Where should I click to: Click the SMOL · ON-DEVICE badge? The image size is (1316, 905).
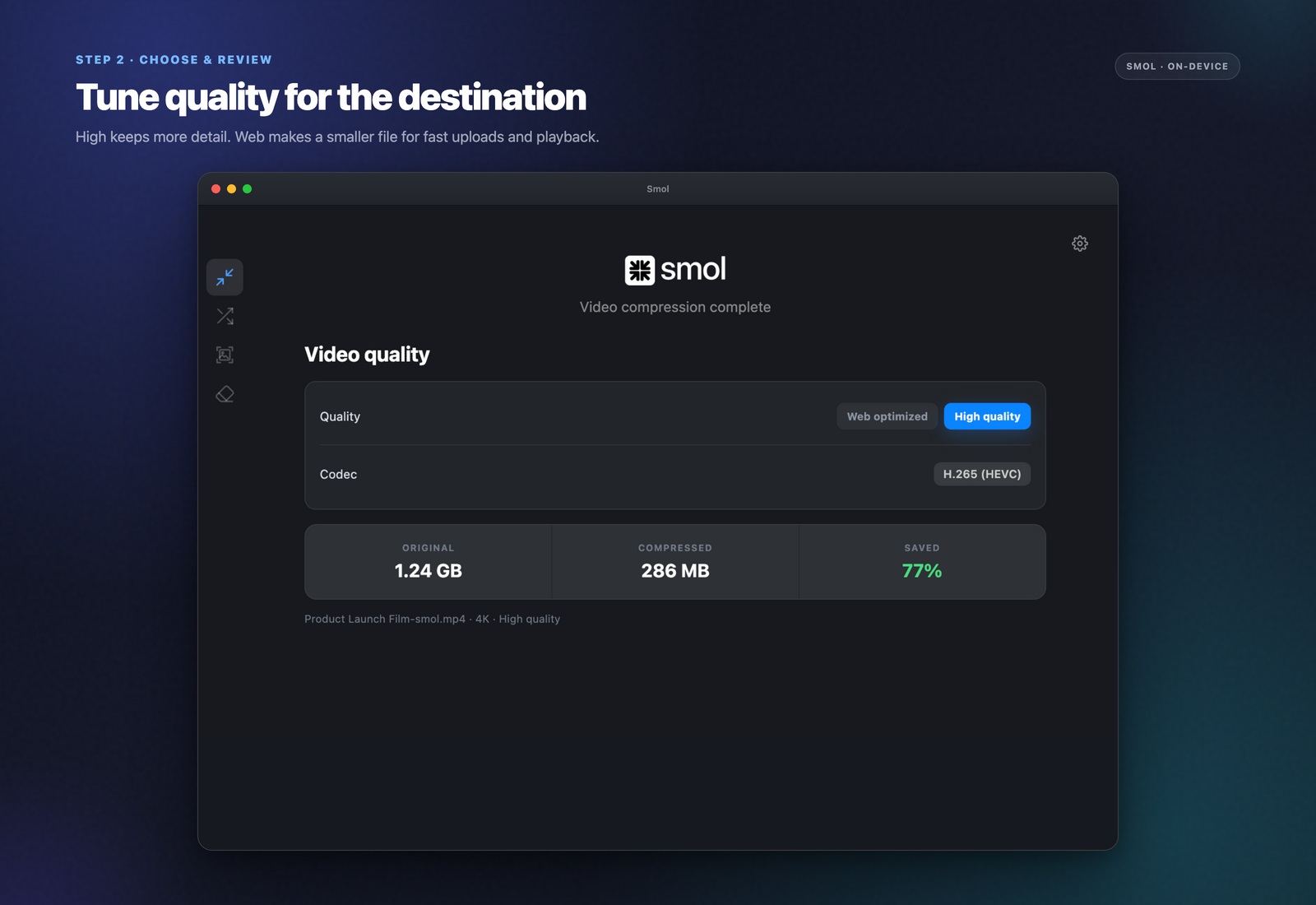(1177, 67)
